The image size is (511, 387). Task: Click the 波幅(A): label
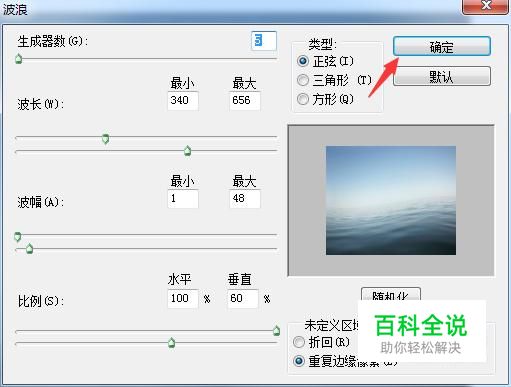click(40, 202)
